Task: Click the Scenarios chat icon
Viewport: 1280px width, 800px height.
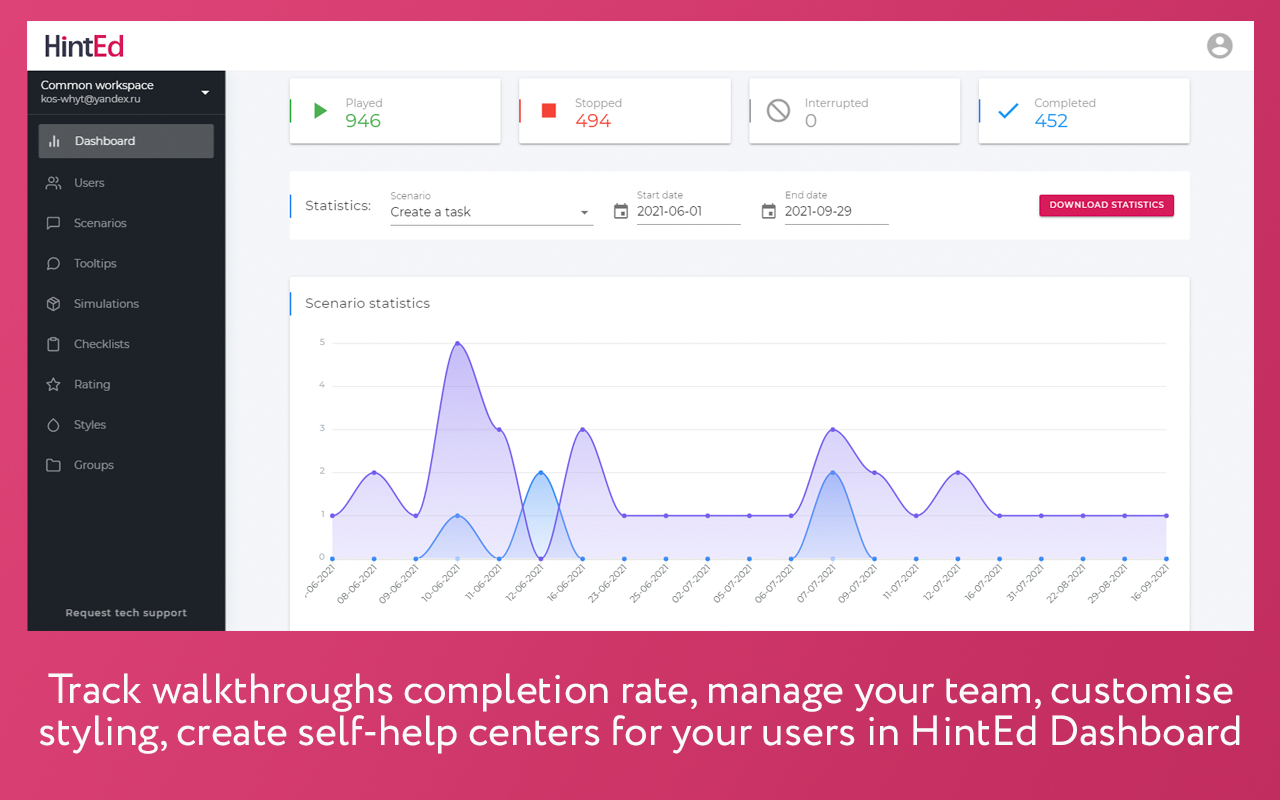Action: coord(54,224)
